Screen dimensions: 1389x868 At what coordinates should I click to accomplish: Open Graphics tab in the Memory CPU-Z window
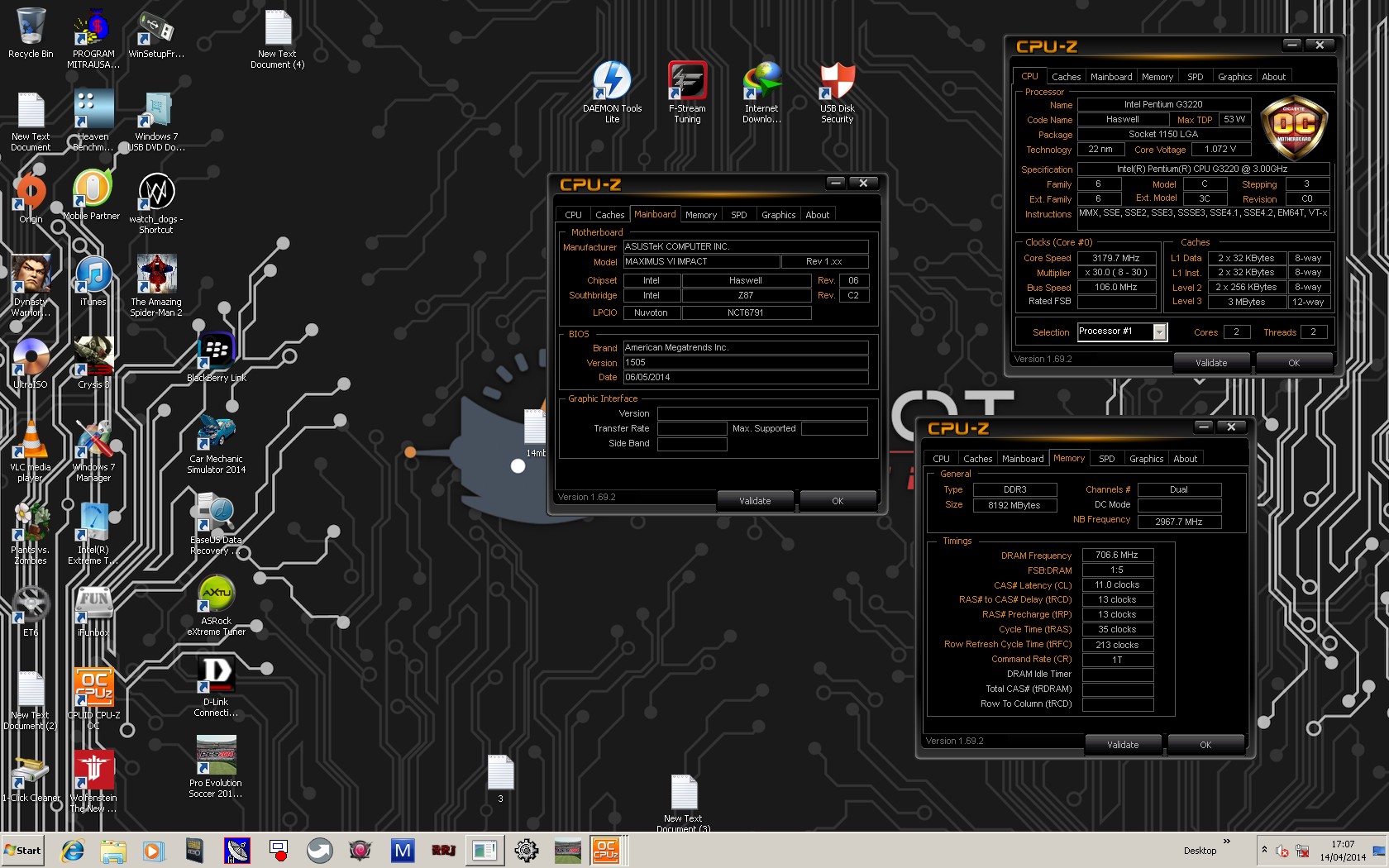coord(1147,459)
